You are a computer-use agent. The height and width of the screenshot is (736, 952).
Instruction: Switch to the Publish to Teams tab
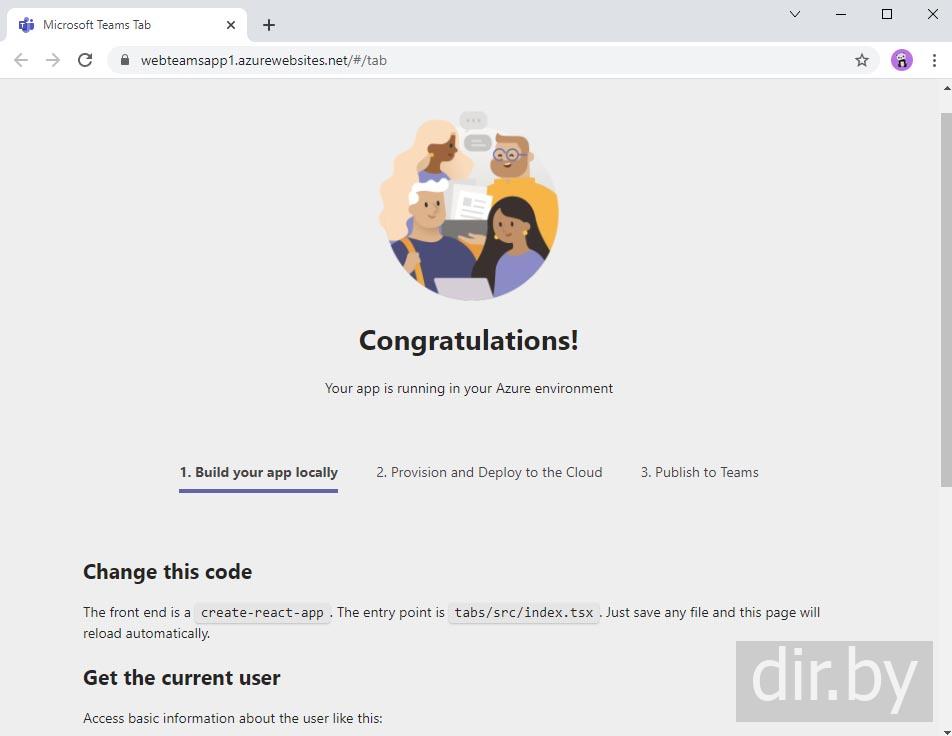(699, 472)
